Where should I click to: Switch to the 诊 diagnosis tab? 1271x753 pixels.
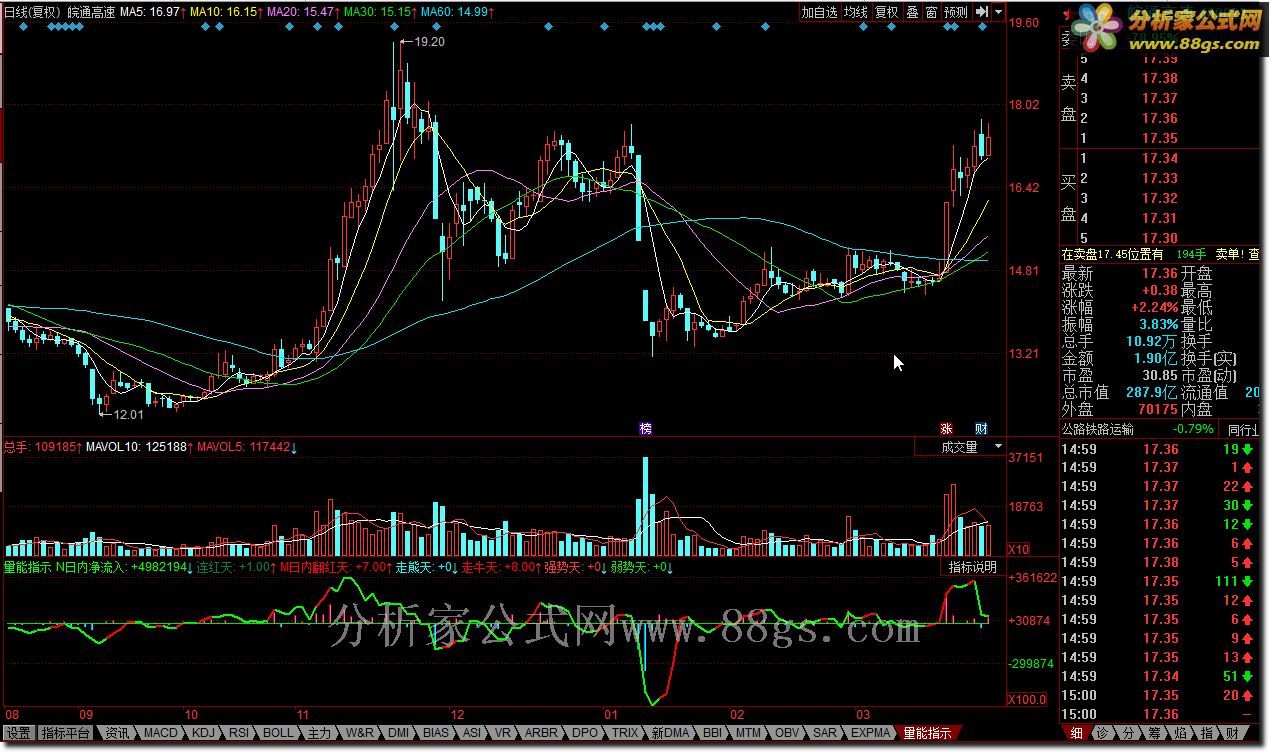click(1102, 733)
